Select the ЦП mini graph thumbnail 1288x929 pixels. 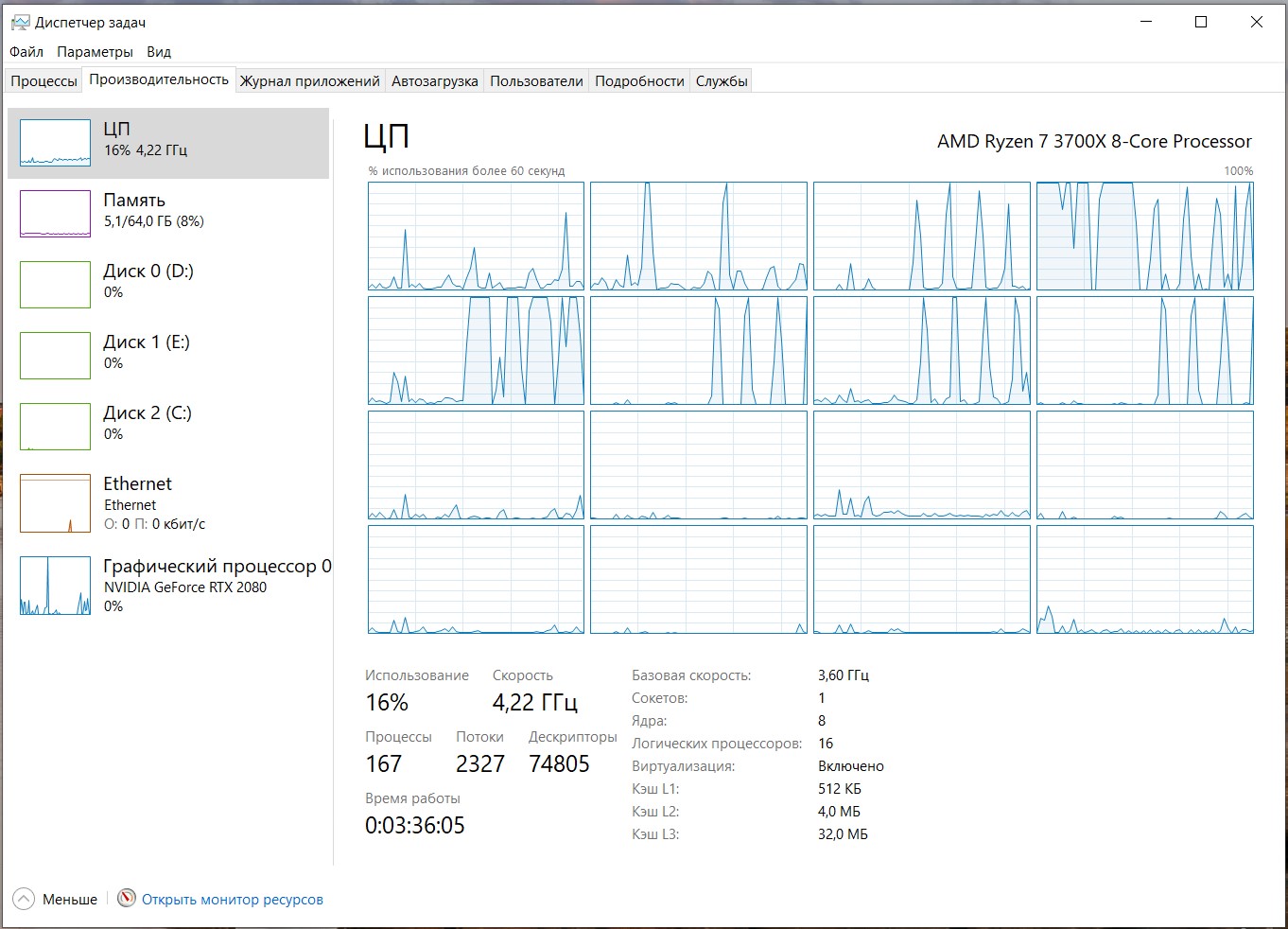(55, 143)
